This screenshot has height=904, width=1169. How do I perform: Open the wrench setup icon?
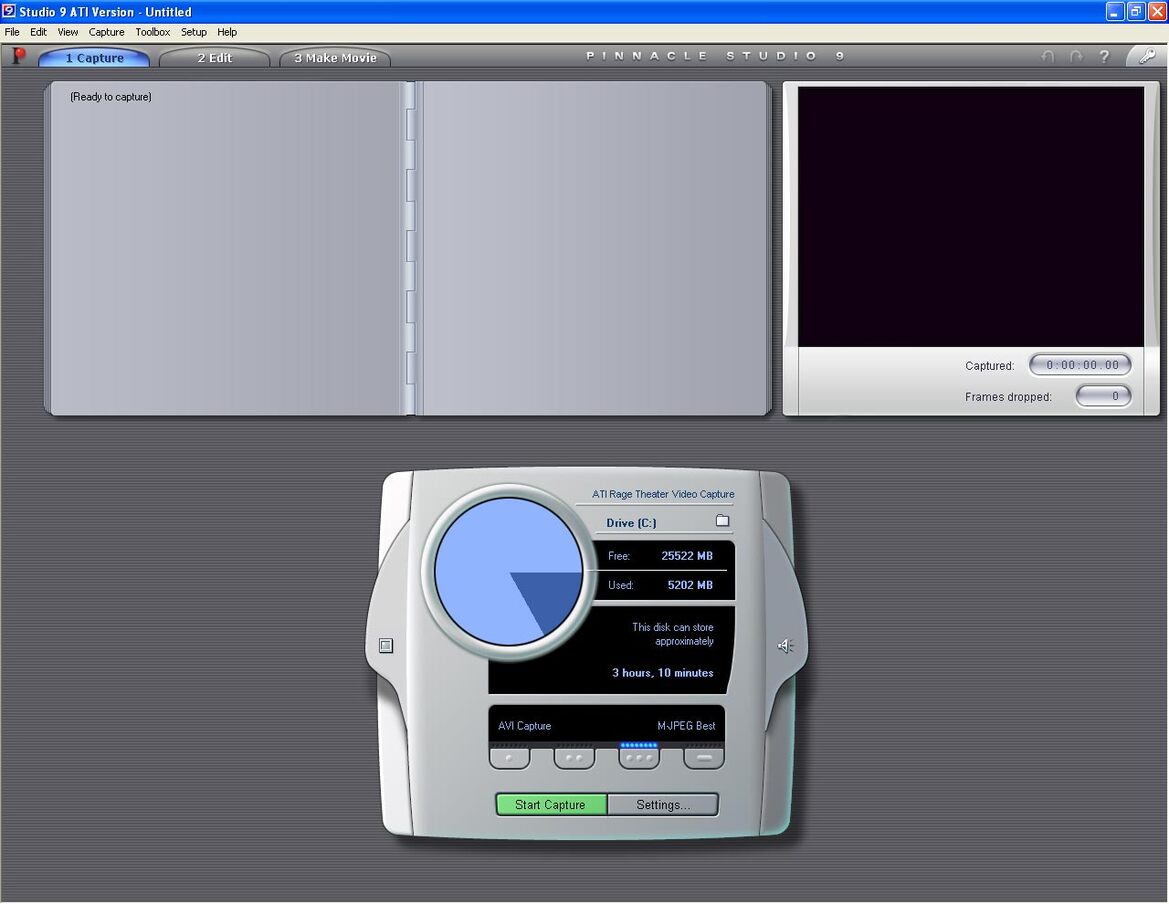click(x=1147, y=56)
